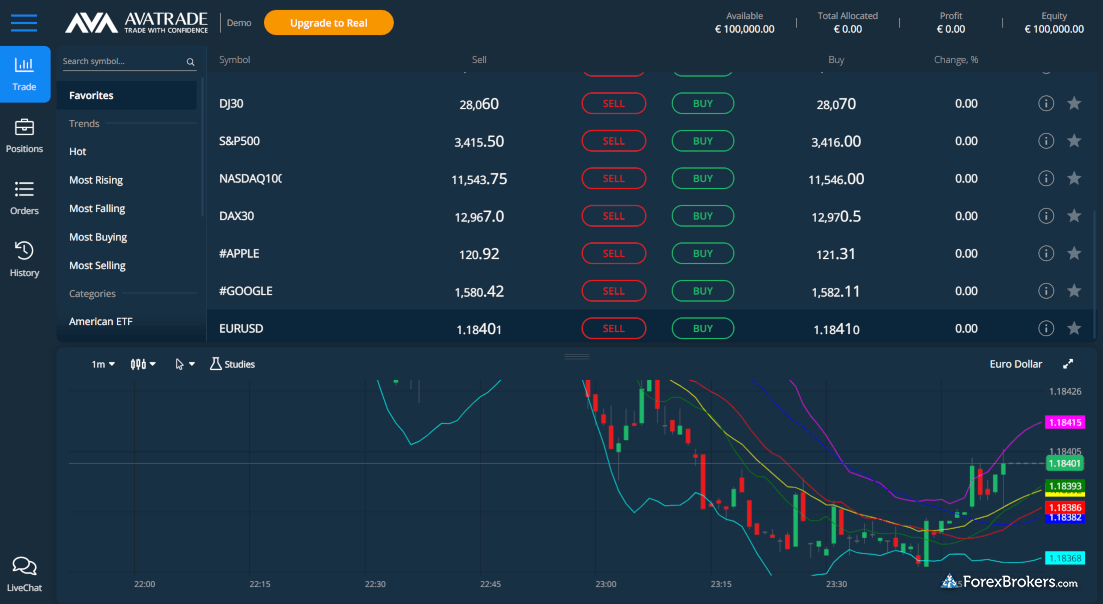
Task: Sell DAX30
Action: tap(613, 216)
